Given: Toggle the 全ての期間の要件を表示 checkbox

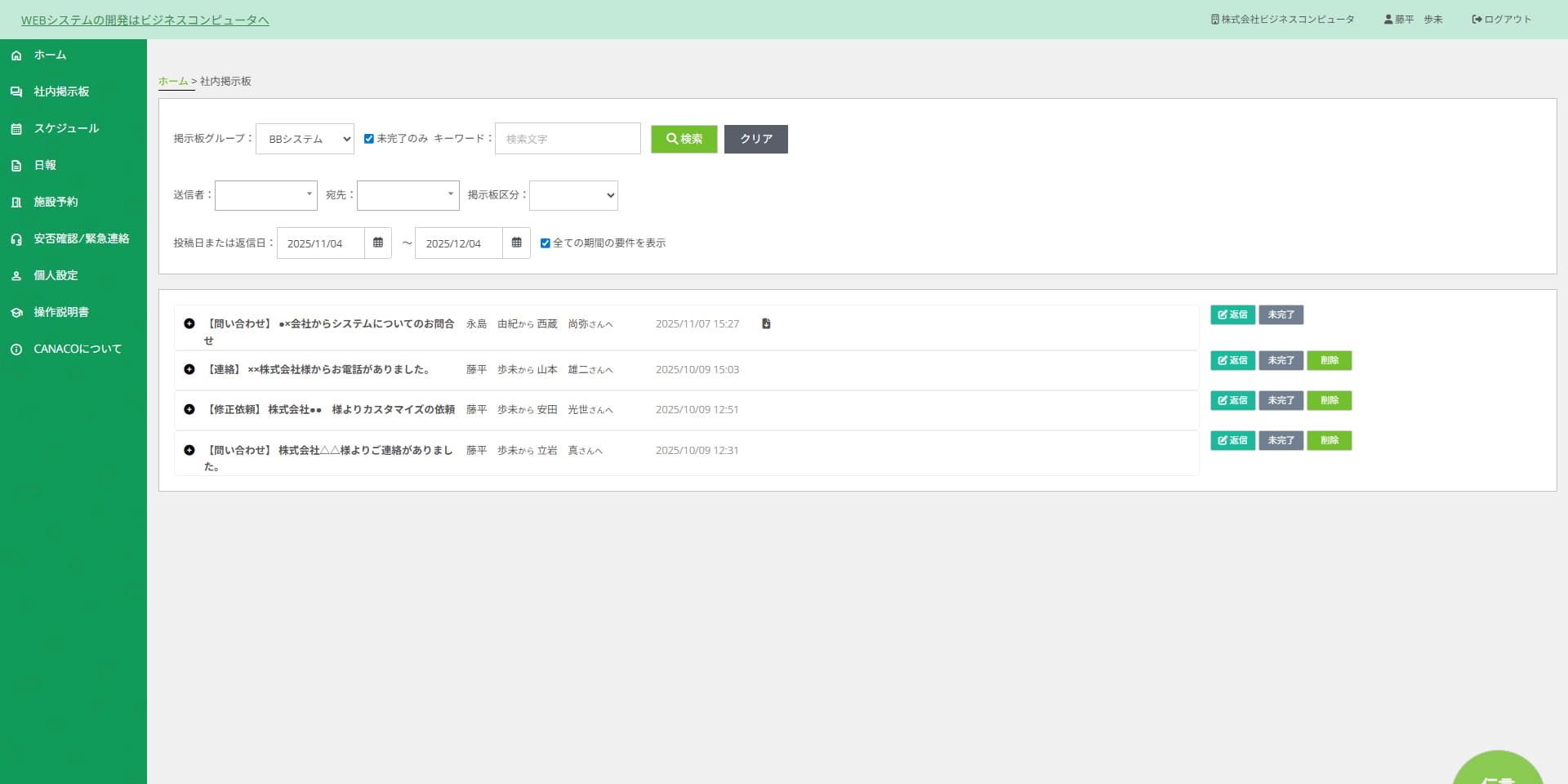Looking at the screenshot, I should pyautogui.click(x=546, y=243).
